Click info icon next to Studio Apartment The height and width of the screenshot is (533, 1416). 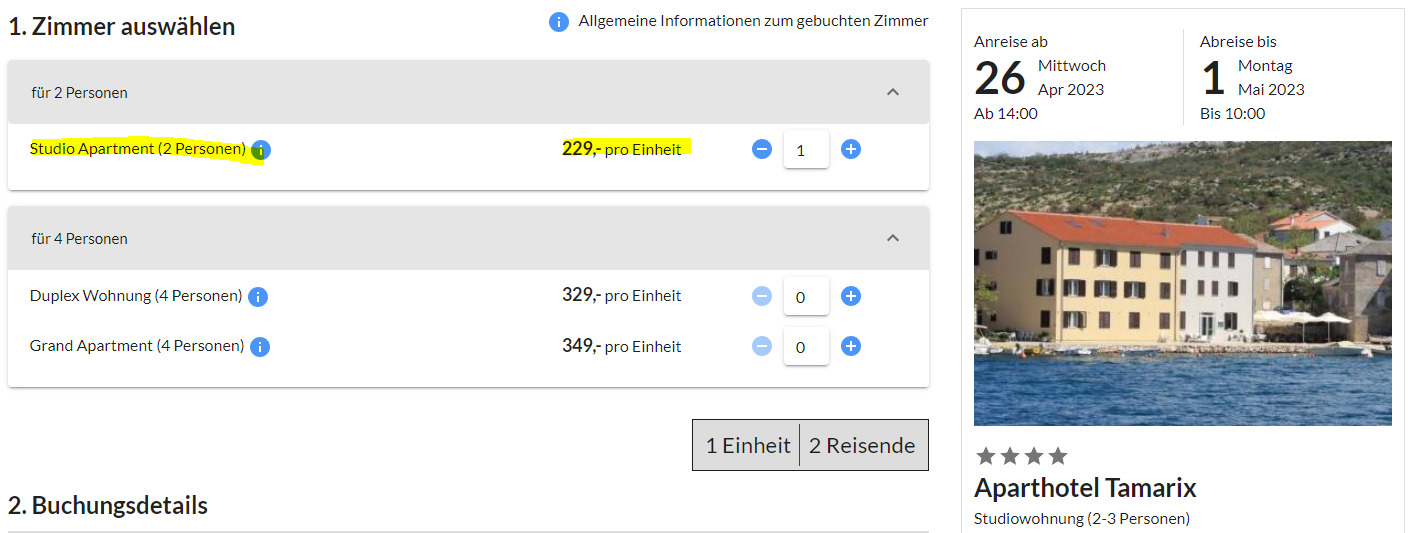click(261, 150)
